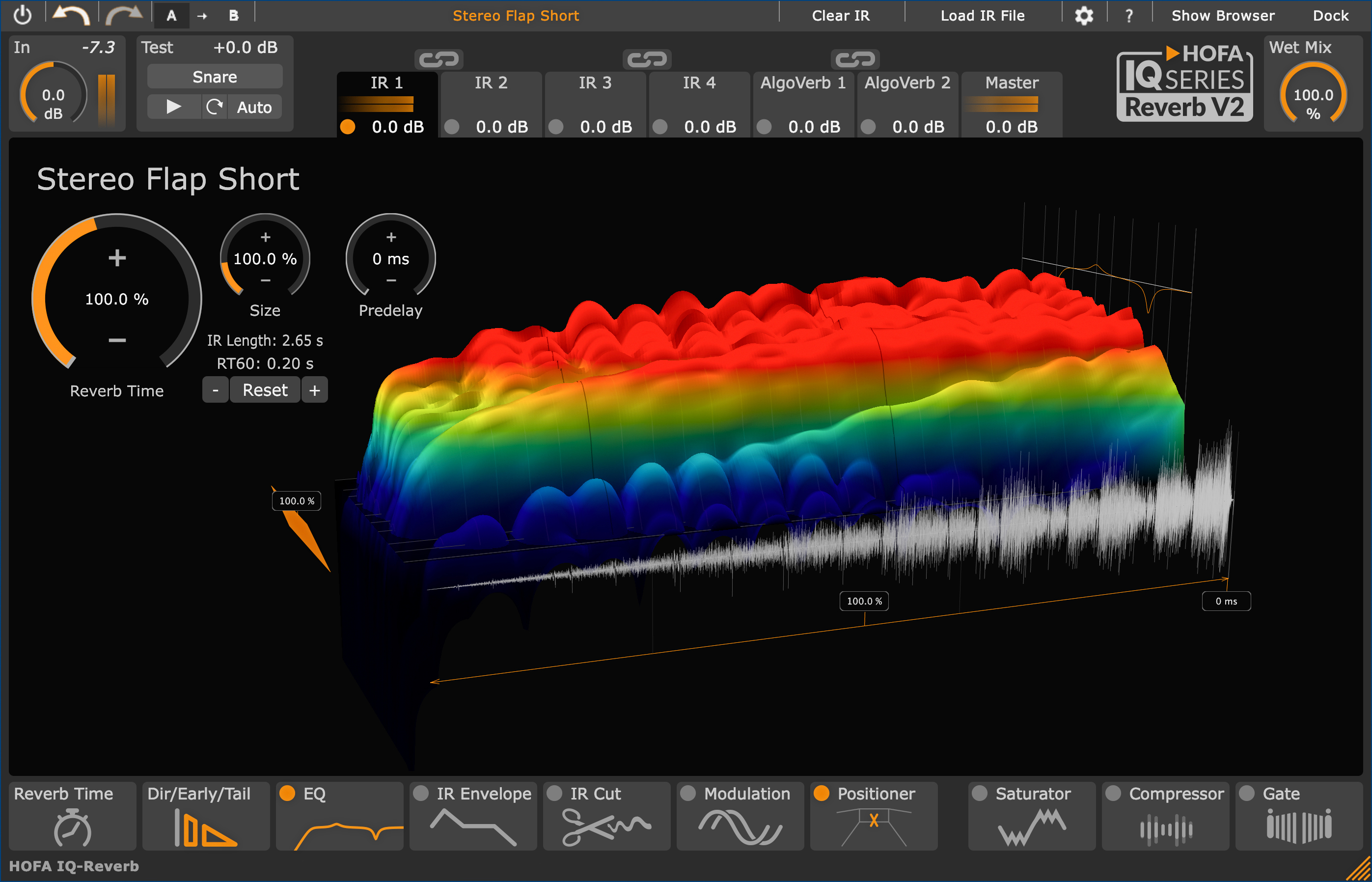Toggle the AlgoVerb 1 enable dot
Image resolution: width=1372 pixels, height=882 pixels.
coord(764,127)
